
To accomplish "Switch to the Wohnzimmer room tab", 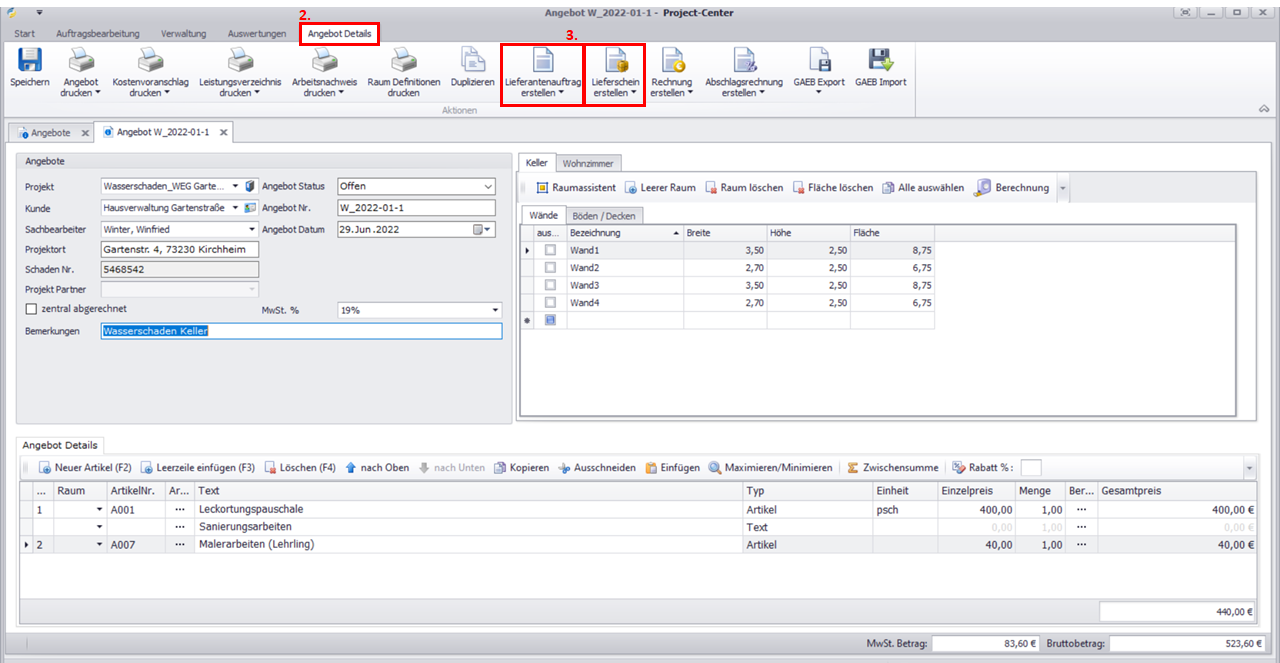I will [x=589, y=163].
